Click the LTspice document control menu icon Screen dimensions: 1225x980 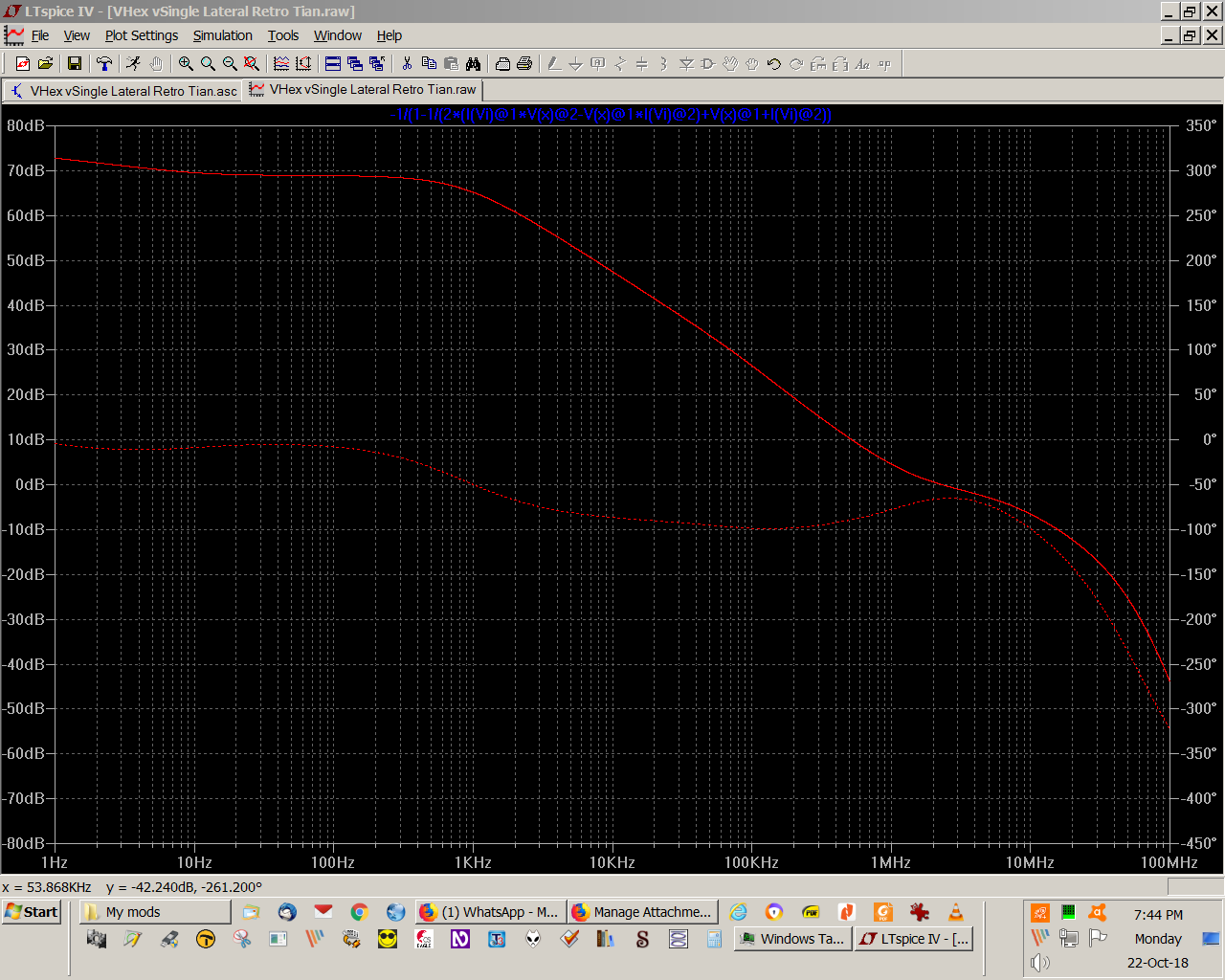[x=13, y=35]
